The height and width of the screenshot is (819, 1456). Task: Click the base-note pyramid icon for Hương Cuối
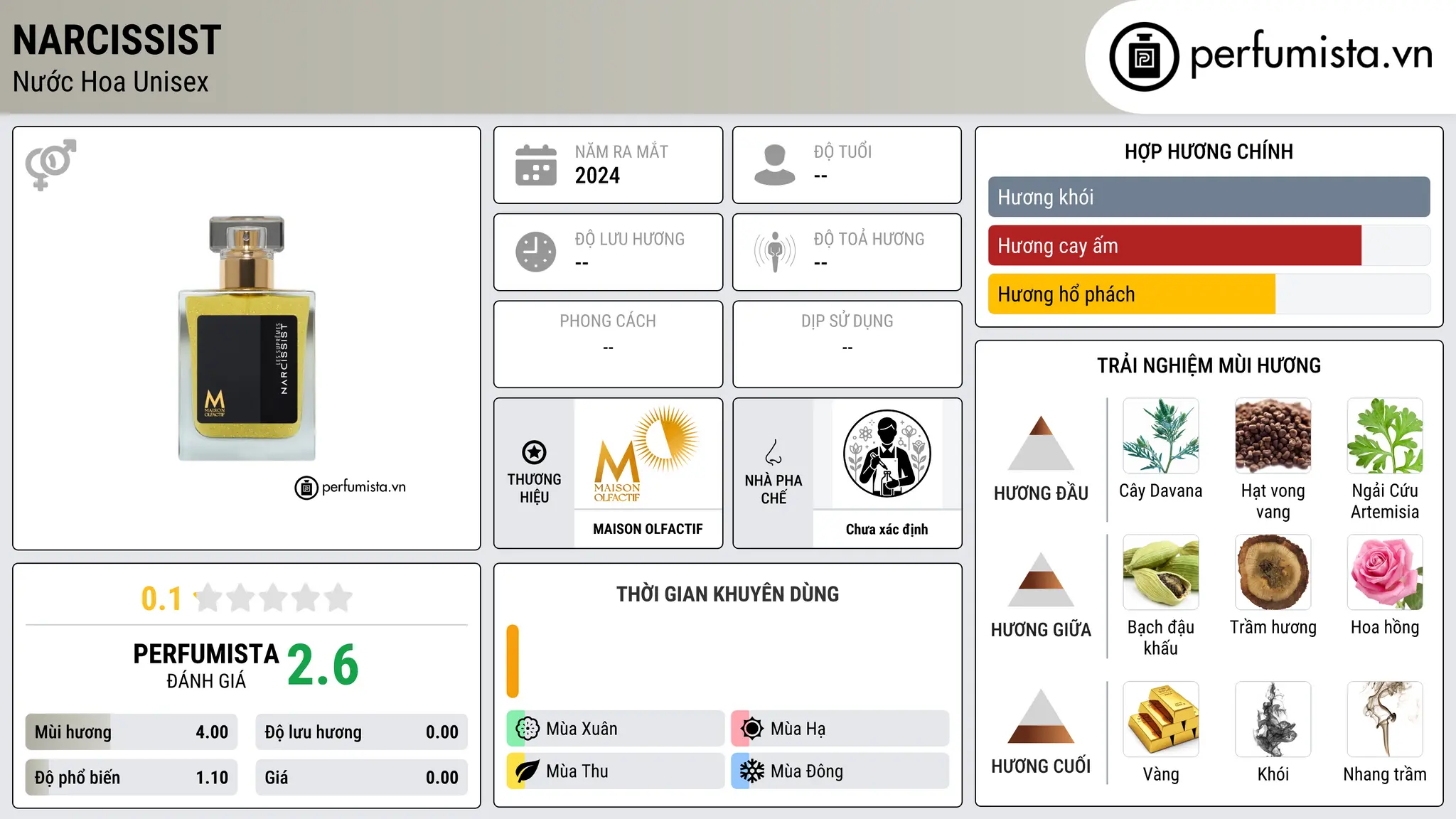(1041, 716)
